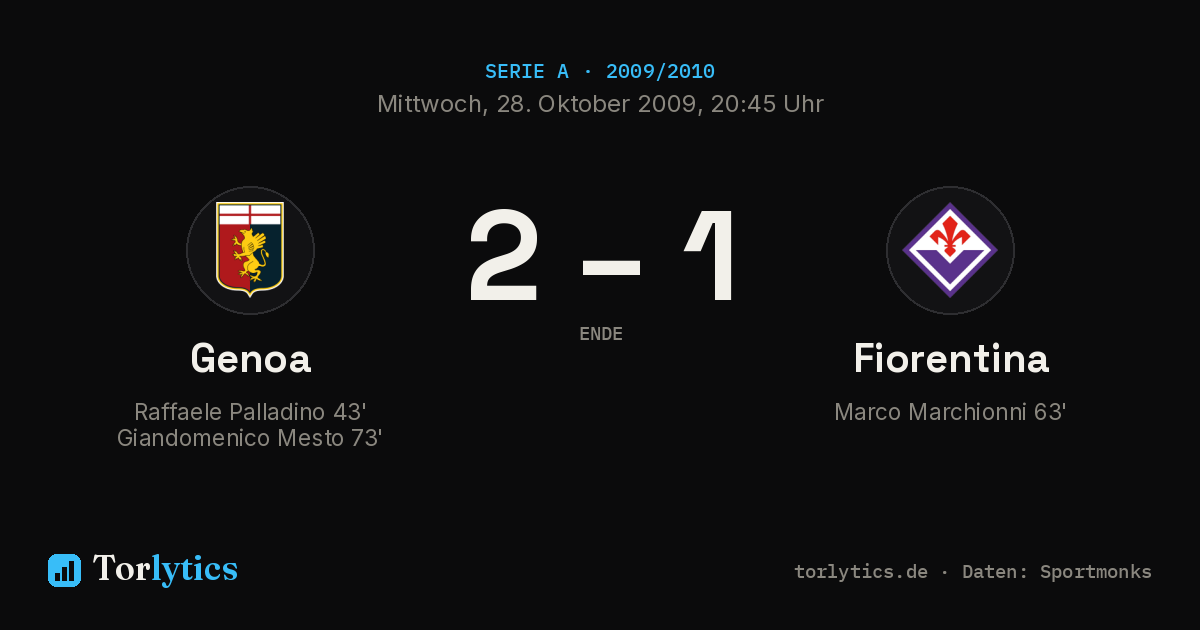1200x630 pixels.
Task: Click Fiorentina's score number 1
Action: point(713,256)
